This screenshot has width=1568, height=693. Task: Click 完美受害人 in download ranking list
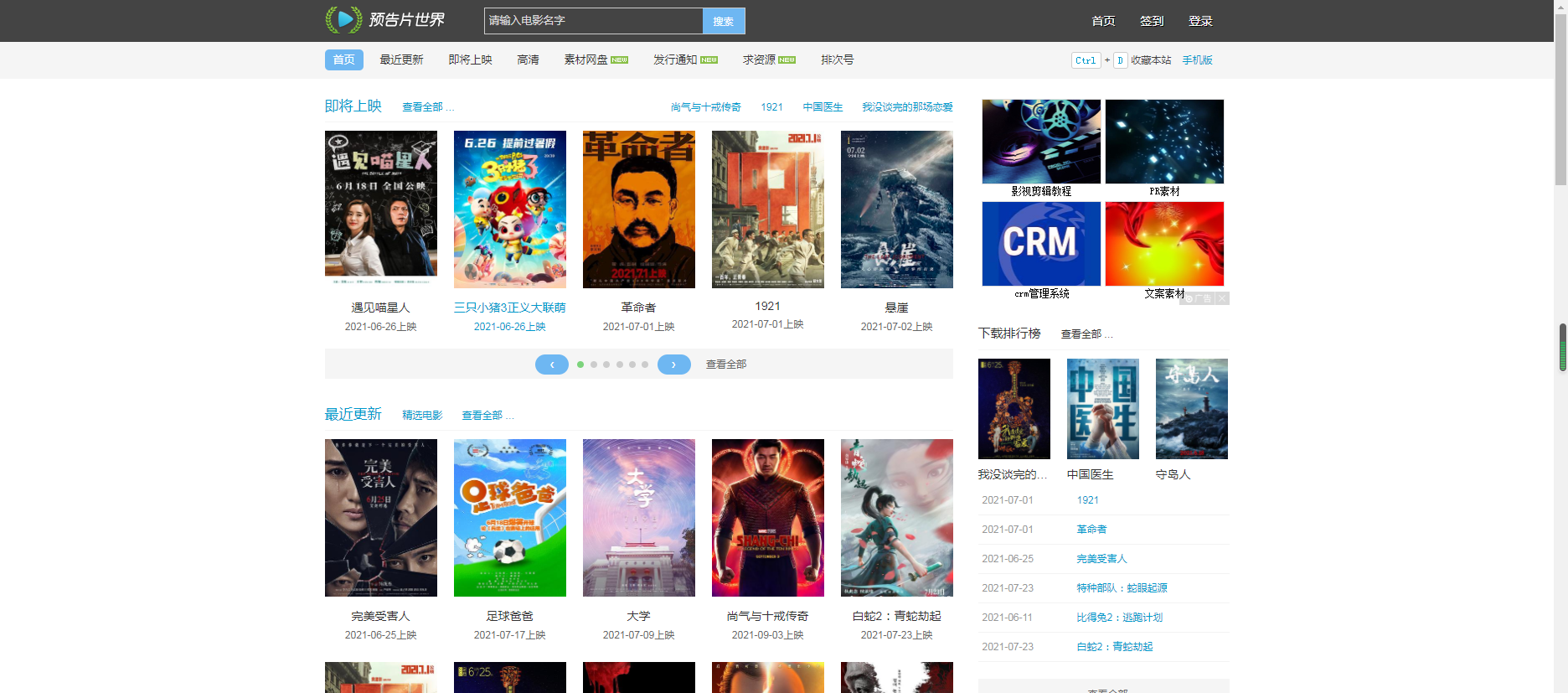coord(1101,559)
